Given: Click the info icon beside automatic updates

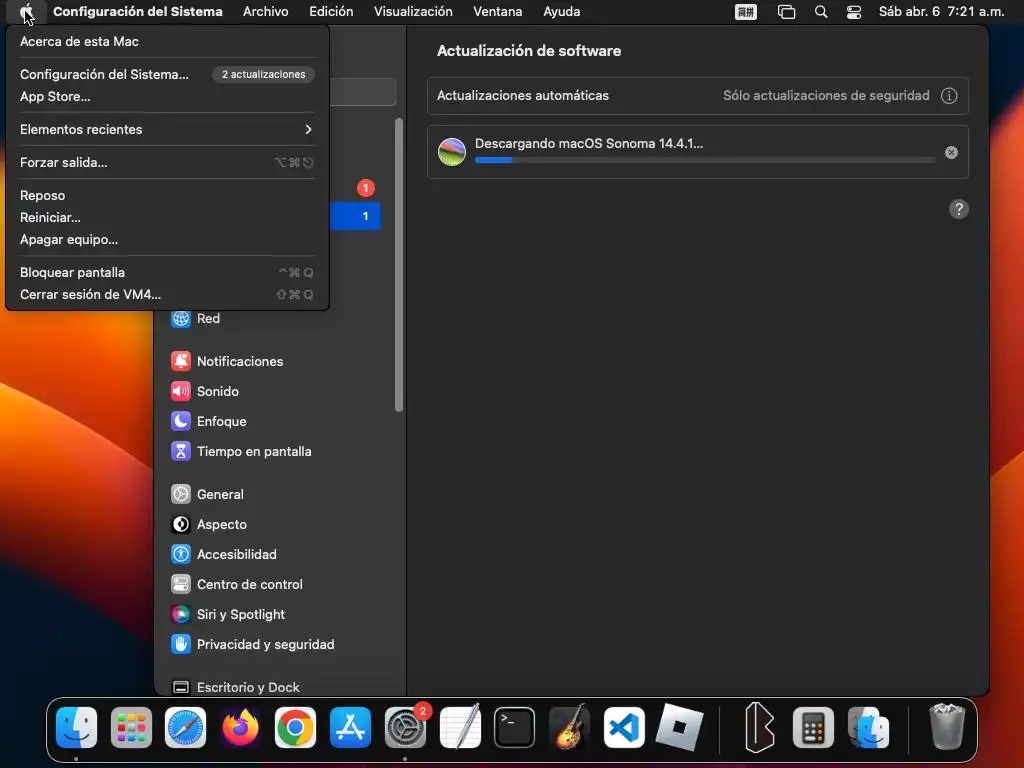Looking at the screenshot, I should [x=949, y=95].
